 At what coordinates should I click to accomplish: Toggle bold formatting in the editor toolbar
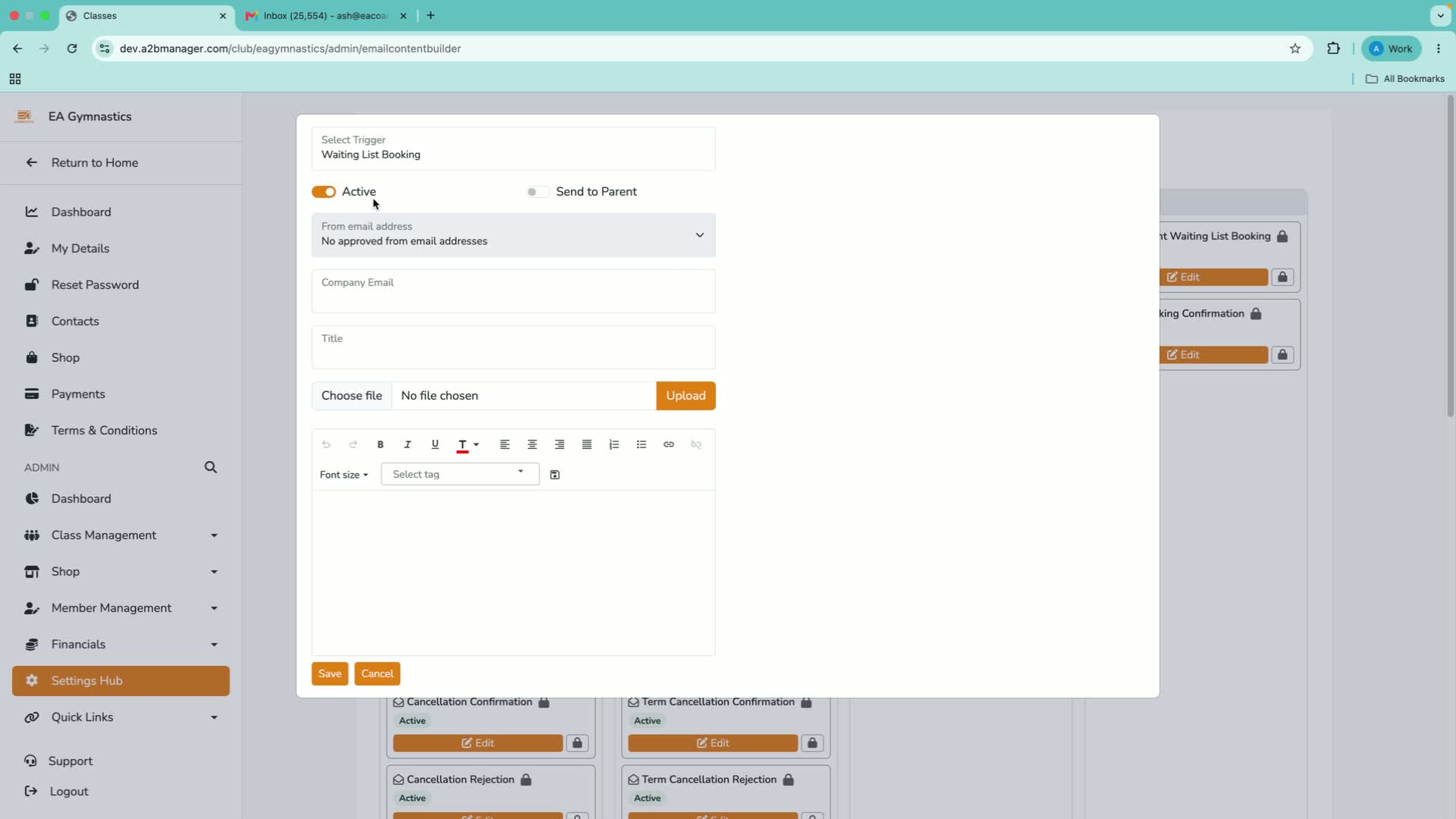[381, 444]
